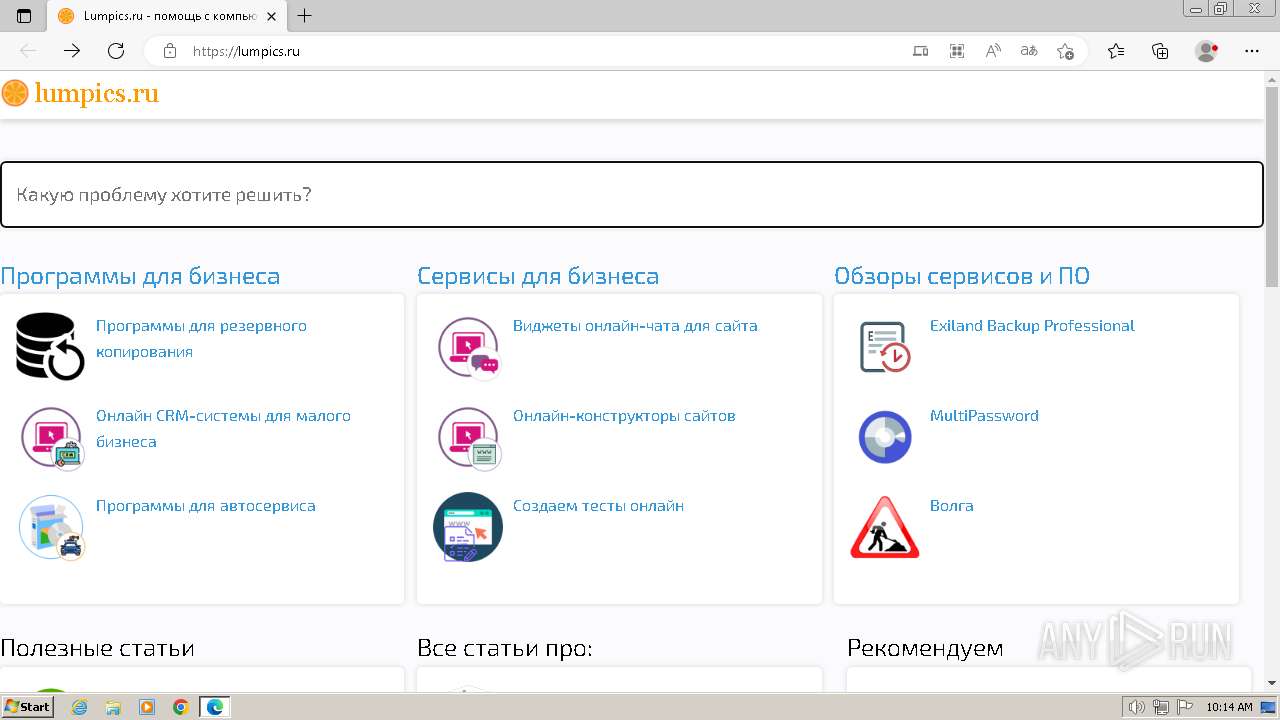Open Онлайн CRM-системы для малого бизнеса link
Viewport: 1280px width, 720px height.
pos(223,429)
